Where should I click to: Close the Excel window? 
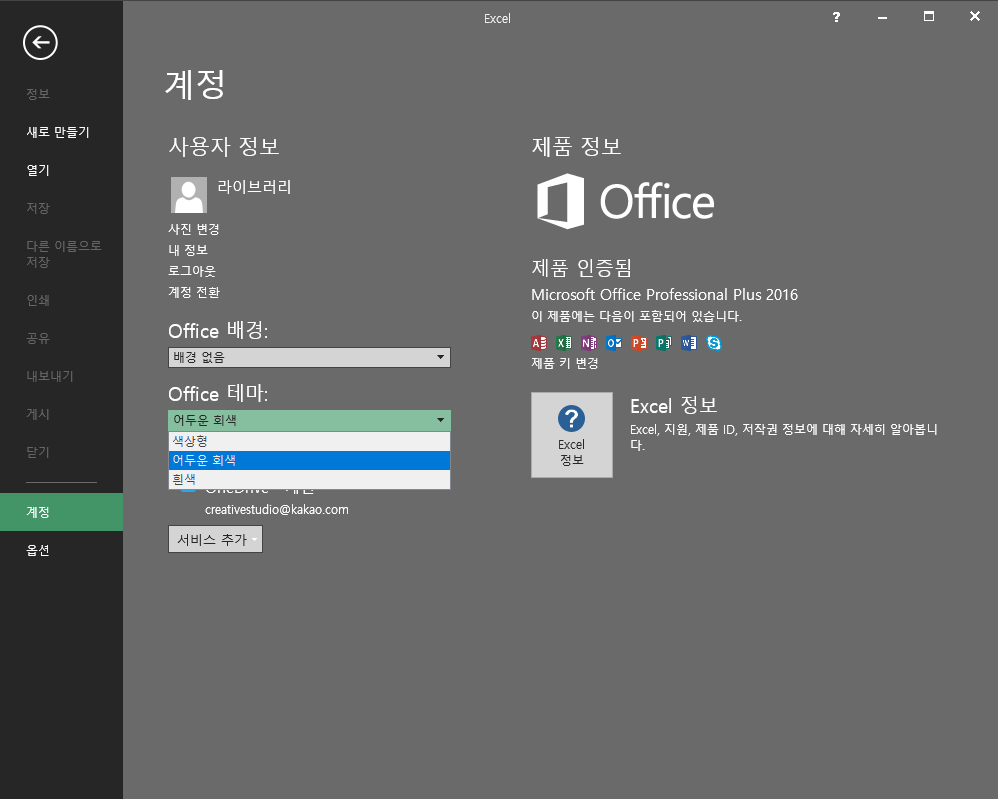pos(974,17)
